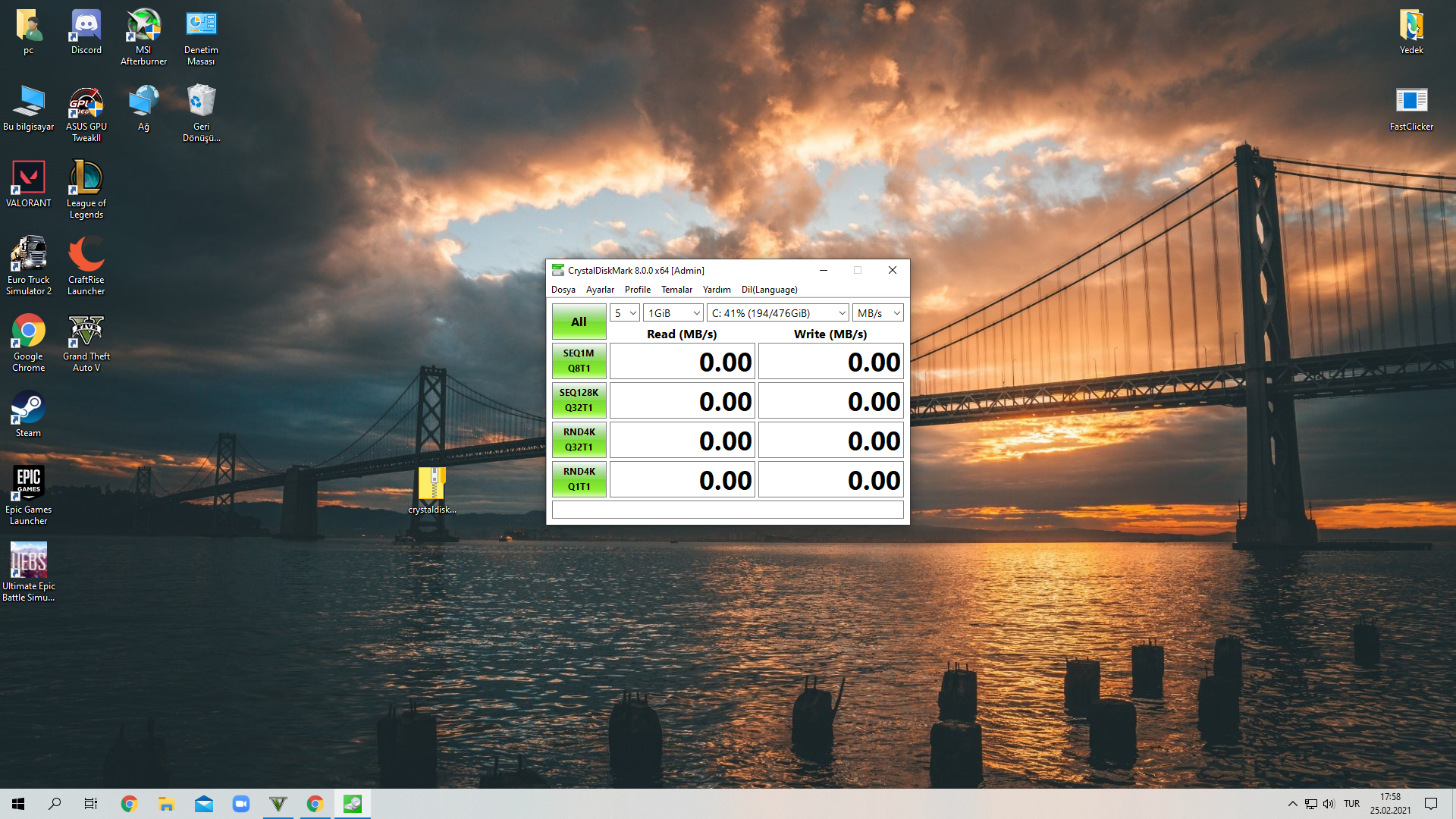This screenshot has width=1456, height=819.
Task: Run the SEQ1M Q8T1 test button
Action: (579, 361)
